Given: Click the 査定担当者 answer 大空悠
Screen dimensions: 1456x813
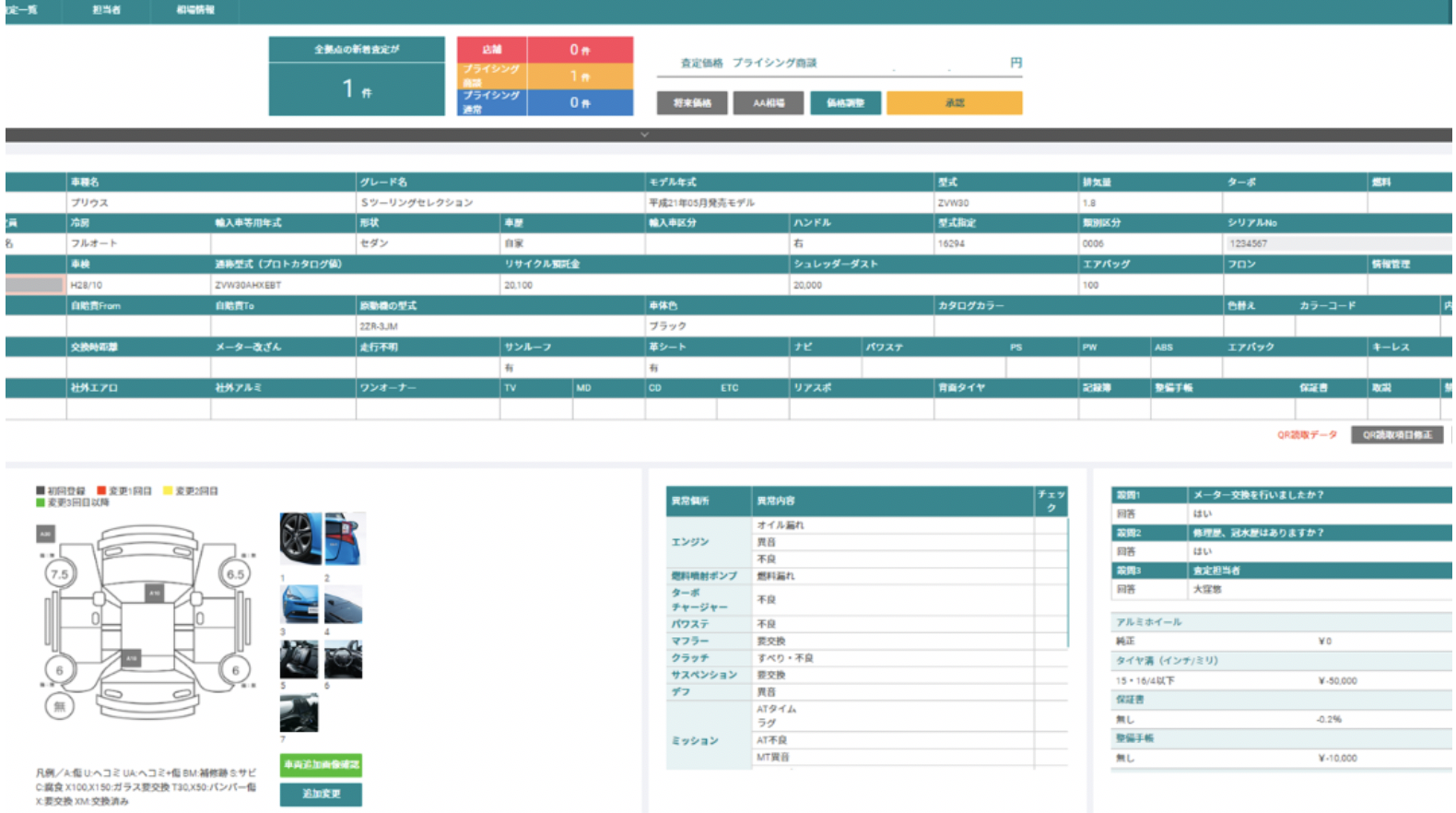Looking at the screenshot, I should (1207, 589).
